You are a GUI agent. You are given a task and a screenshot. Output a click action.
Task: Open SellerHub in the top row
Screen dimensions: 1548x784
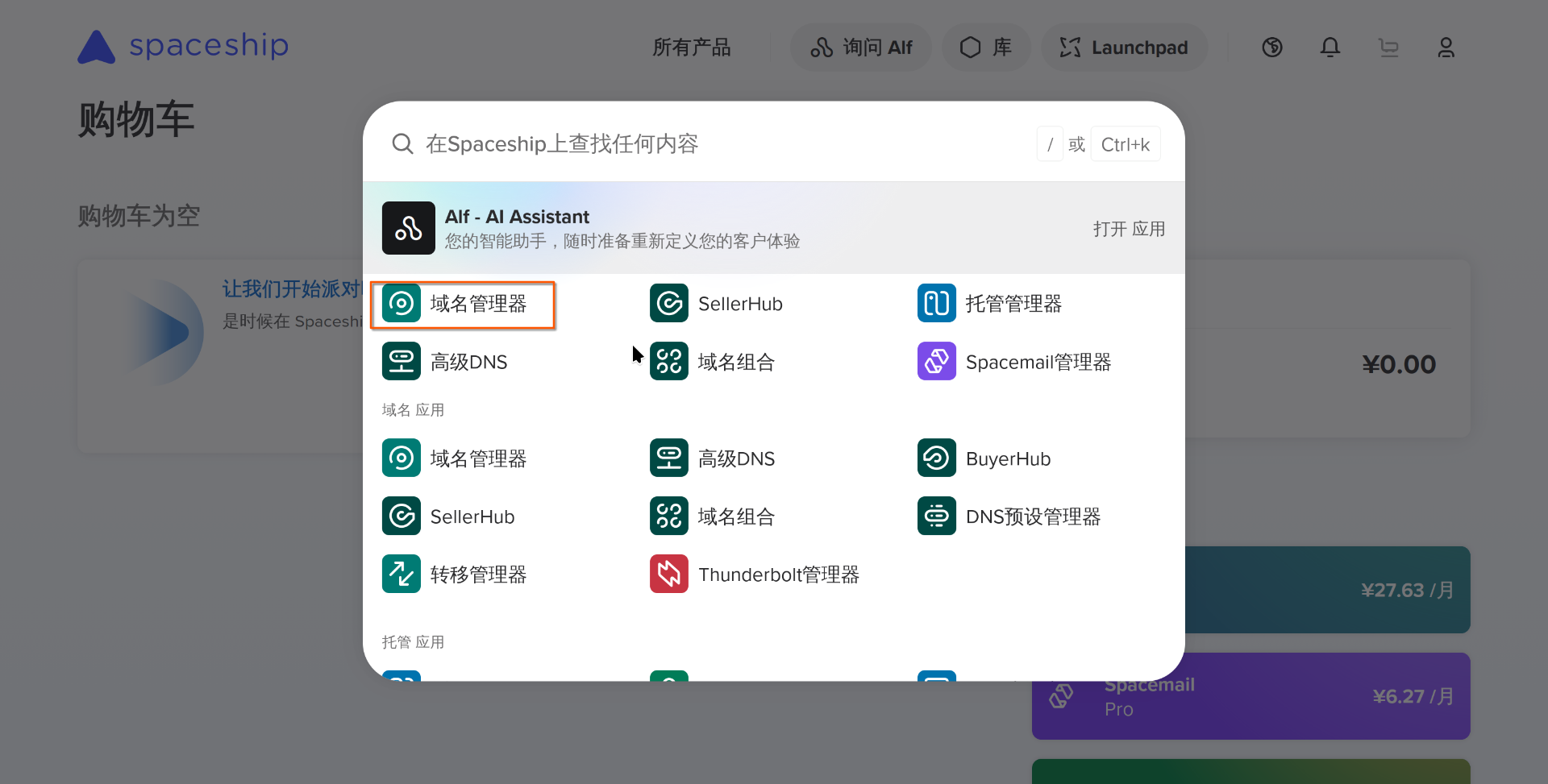point(716,304)
